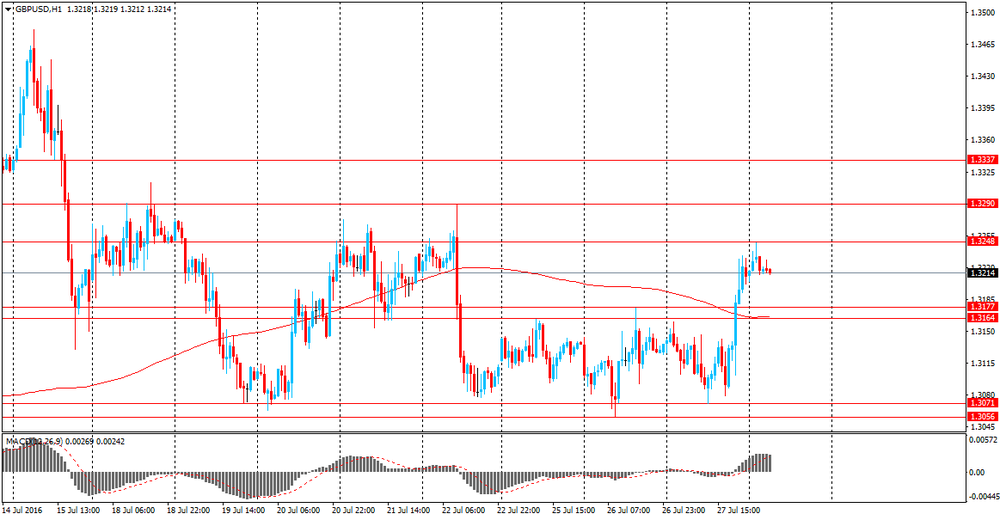Viewport: 1000px width, 520px height.
Task: Click the 0.00572 MACD scale label
Action: click(x=982, y=440)
